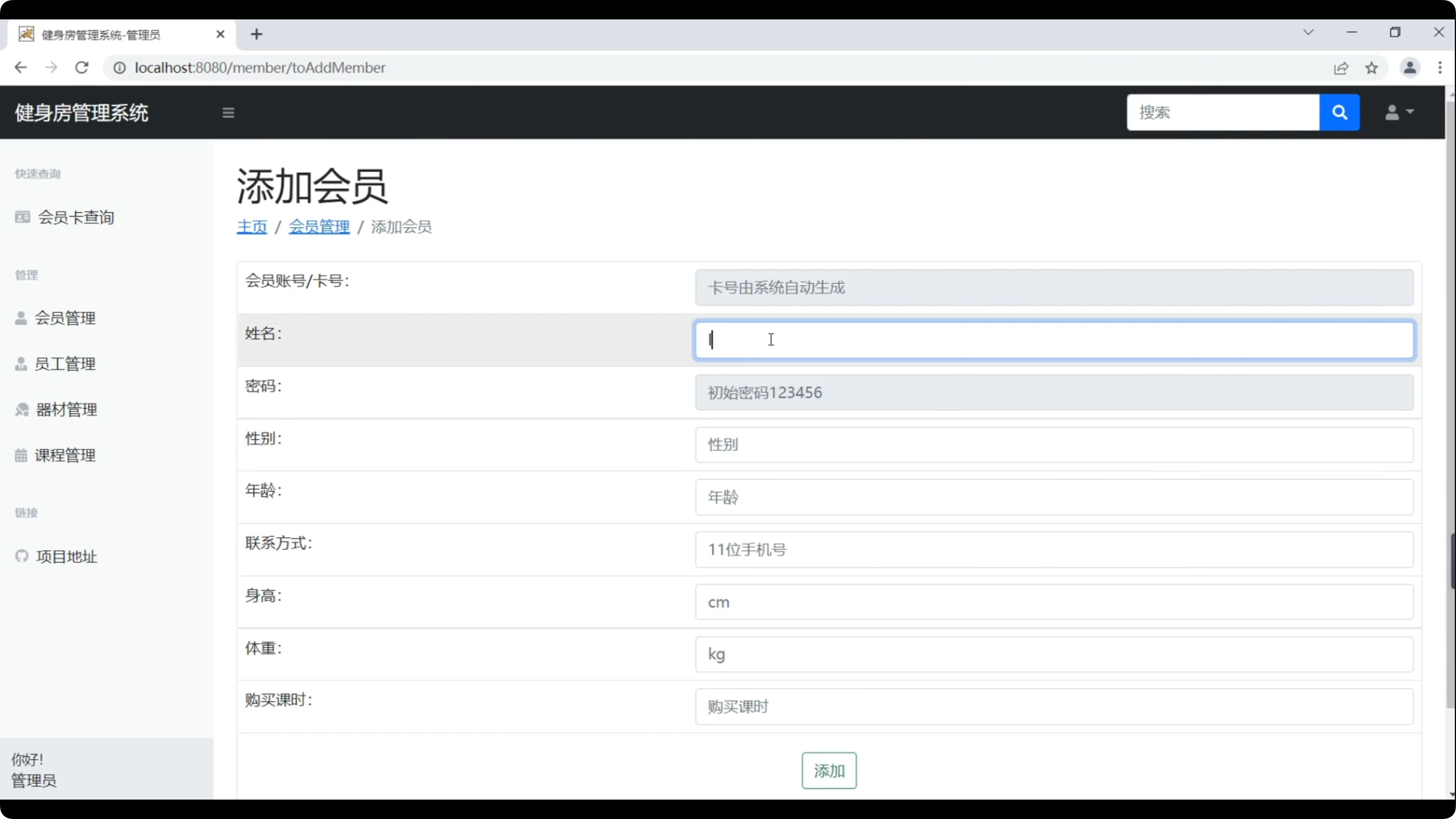Toggle the sidebar hamburger menu icon
The height and width of the screenshot is (819, 1456).
228,113
